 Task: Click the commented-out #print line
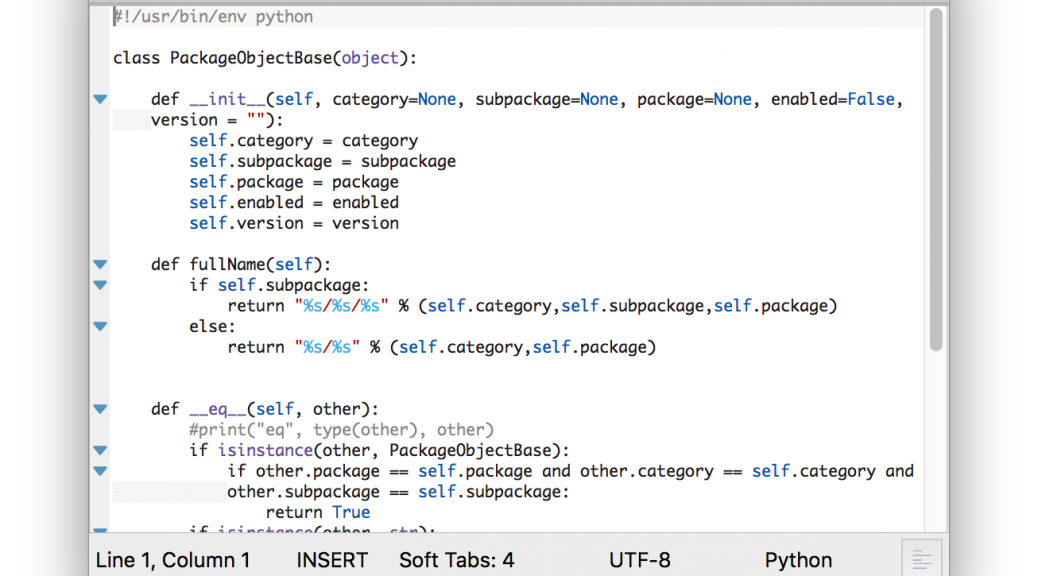click(341, 430)
